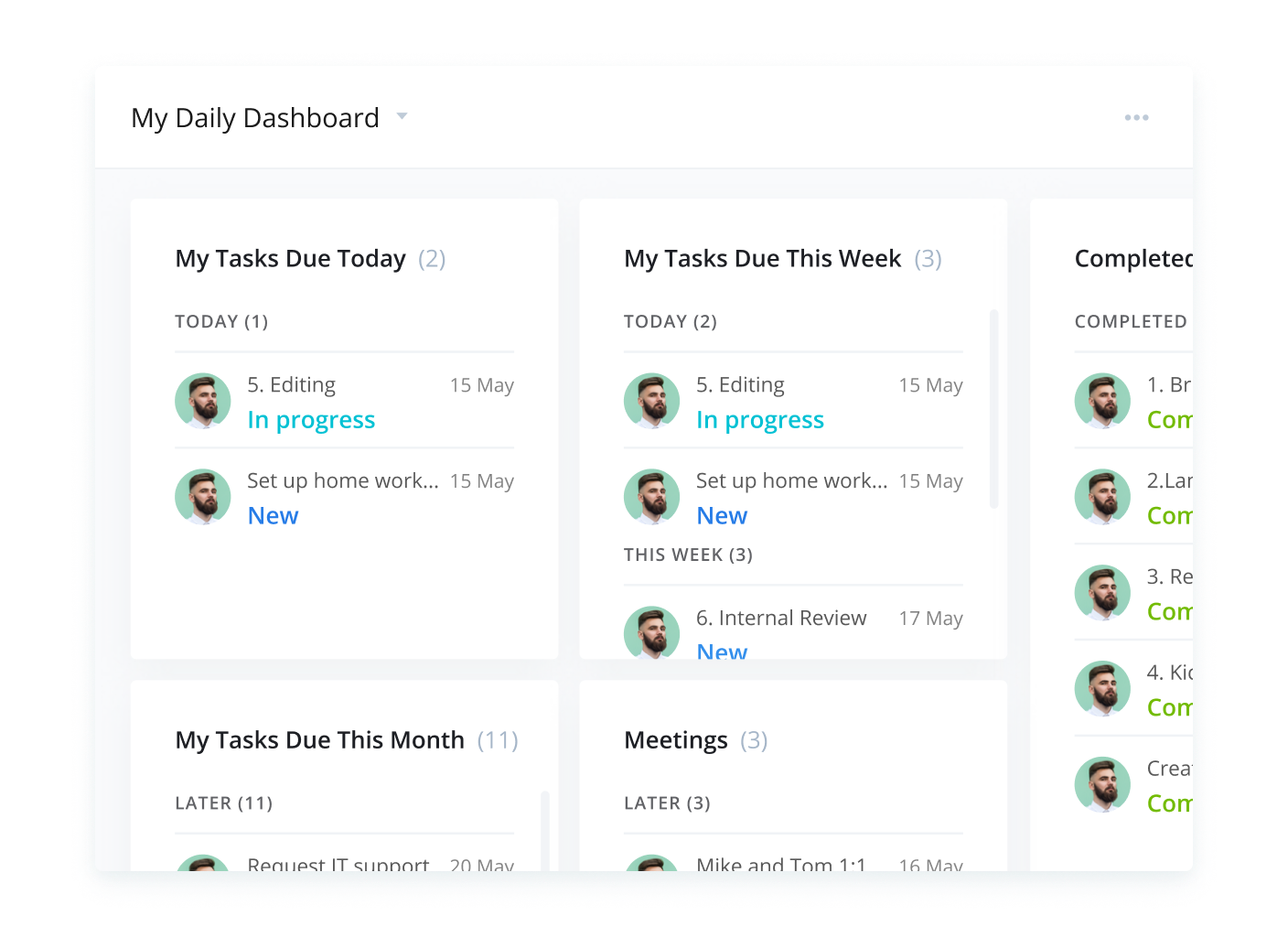This screenshot has height=937, width=1288.
Task: Open the three-dot dashboard options menu
Action: coord(1136,118)
